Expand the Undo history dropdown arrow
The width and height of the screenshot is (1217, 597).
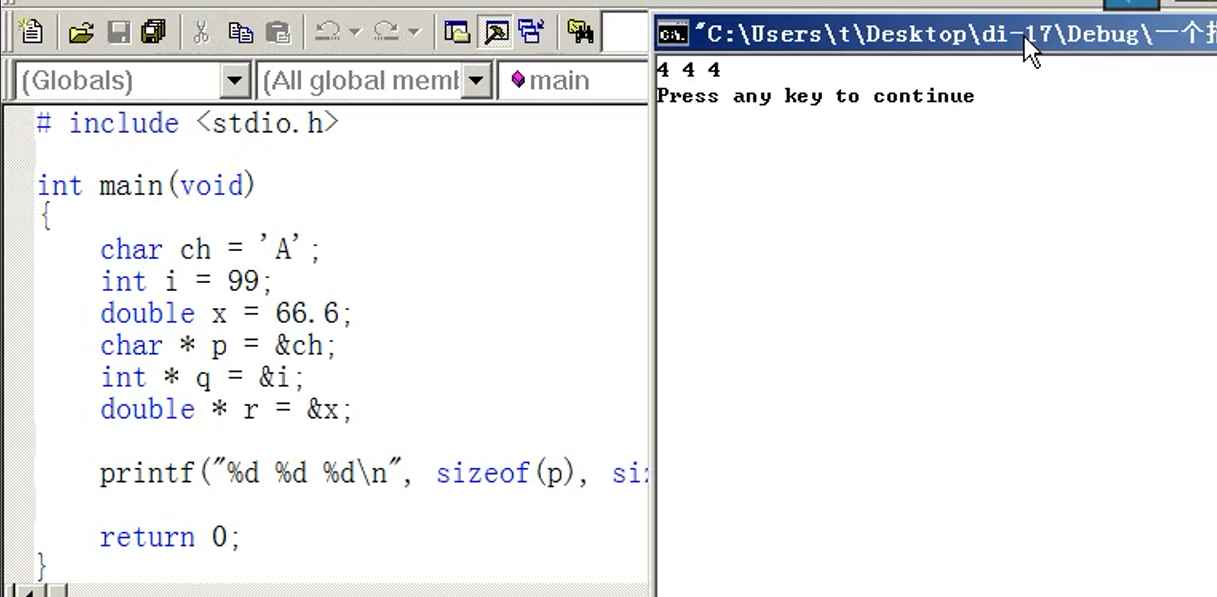354,33
